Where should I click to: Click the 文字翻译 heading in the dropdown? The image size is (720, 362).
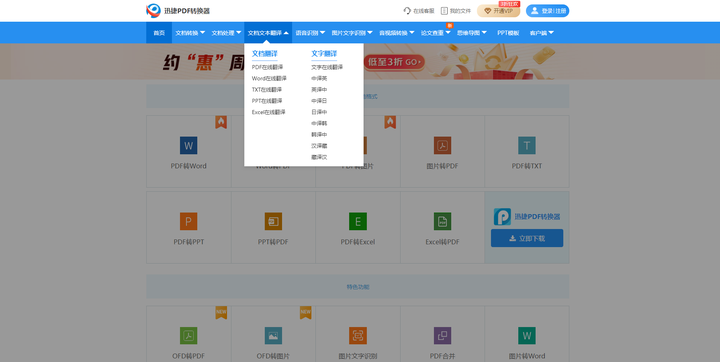click(x=324, y=54)
